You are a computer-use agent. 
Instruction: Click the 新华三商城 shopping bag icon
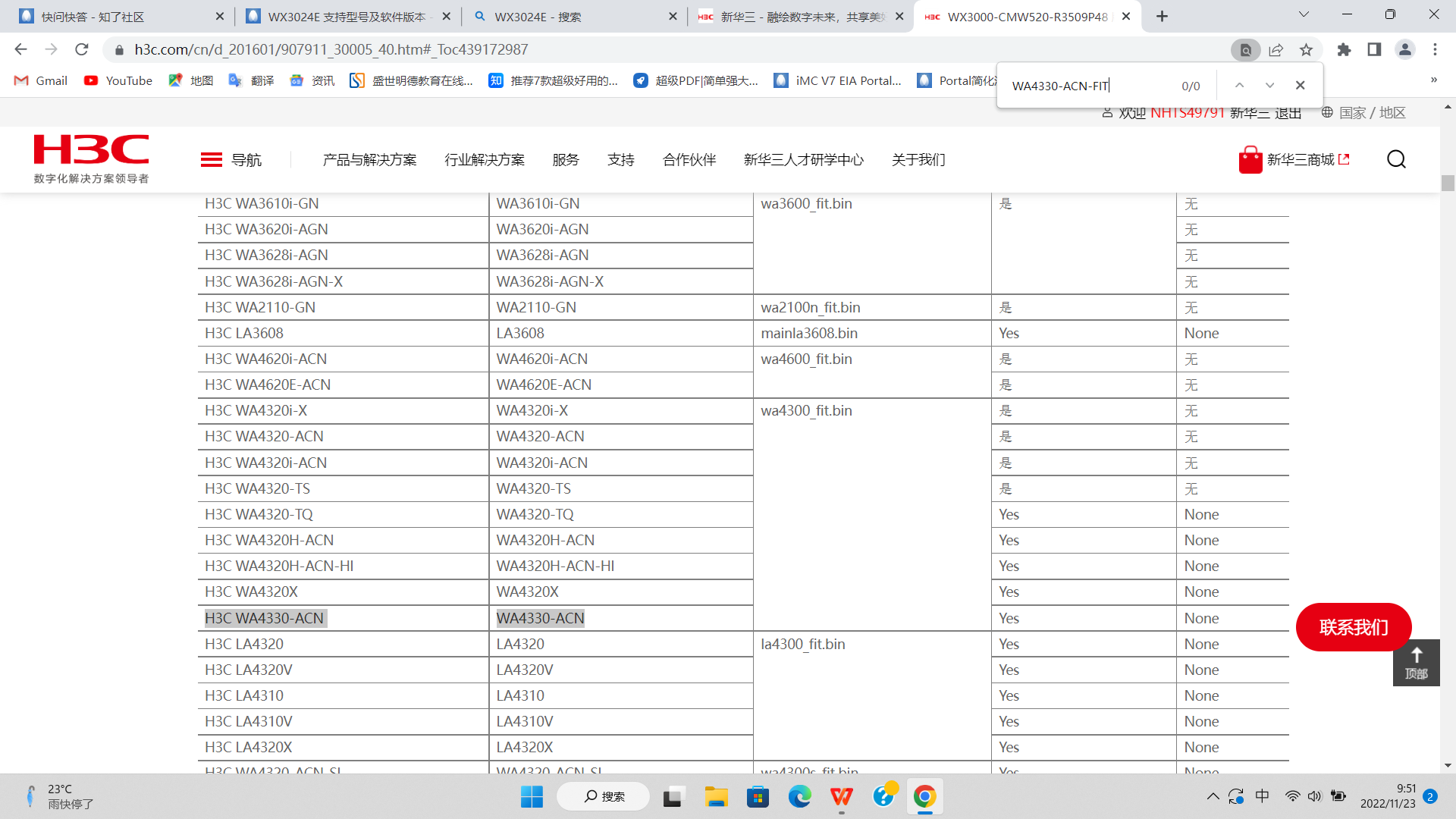pos(1250,160)
